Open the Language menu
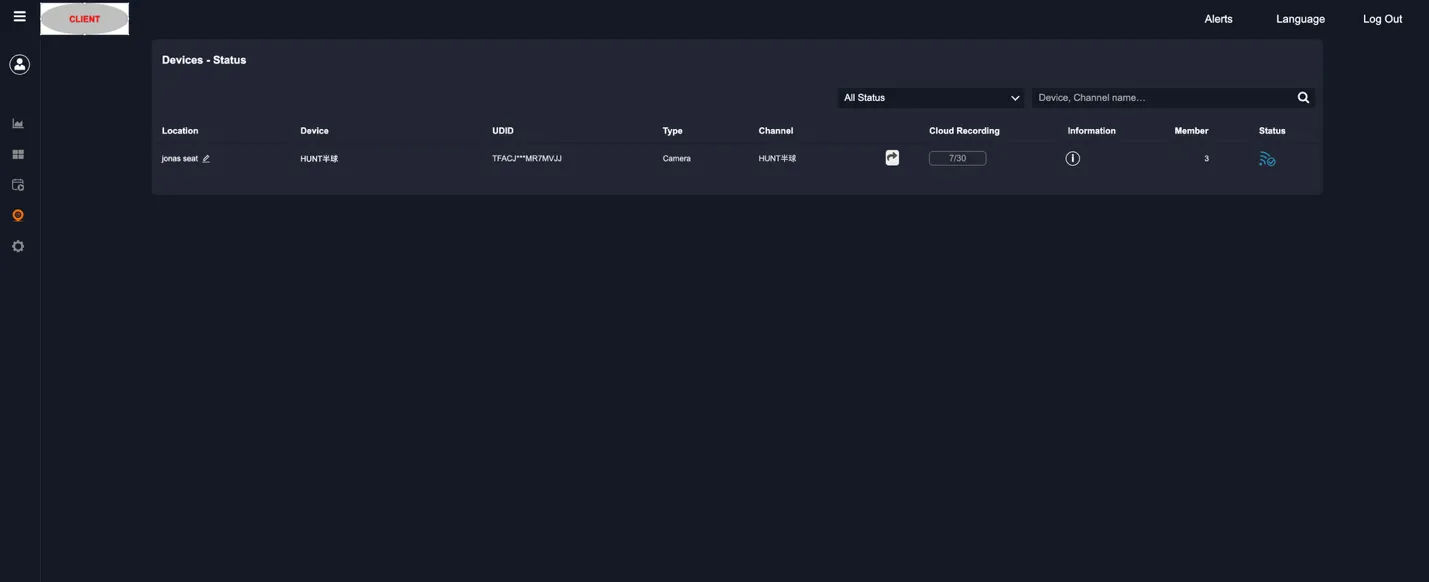Viewport: 1429px width, 582px height. coord(1299,18)
